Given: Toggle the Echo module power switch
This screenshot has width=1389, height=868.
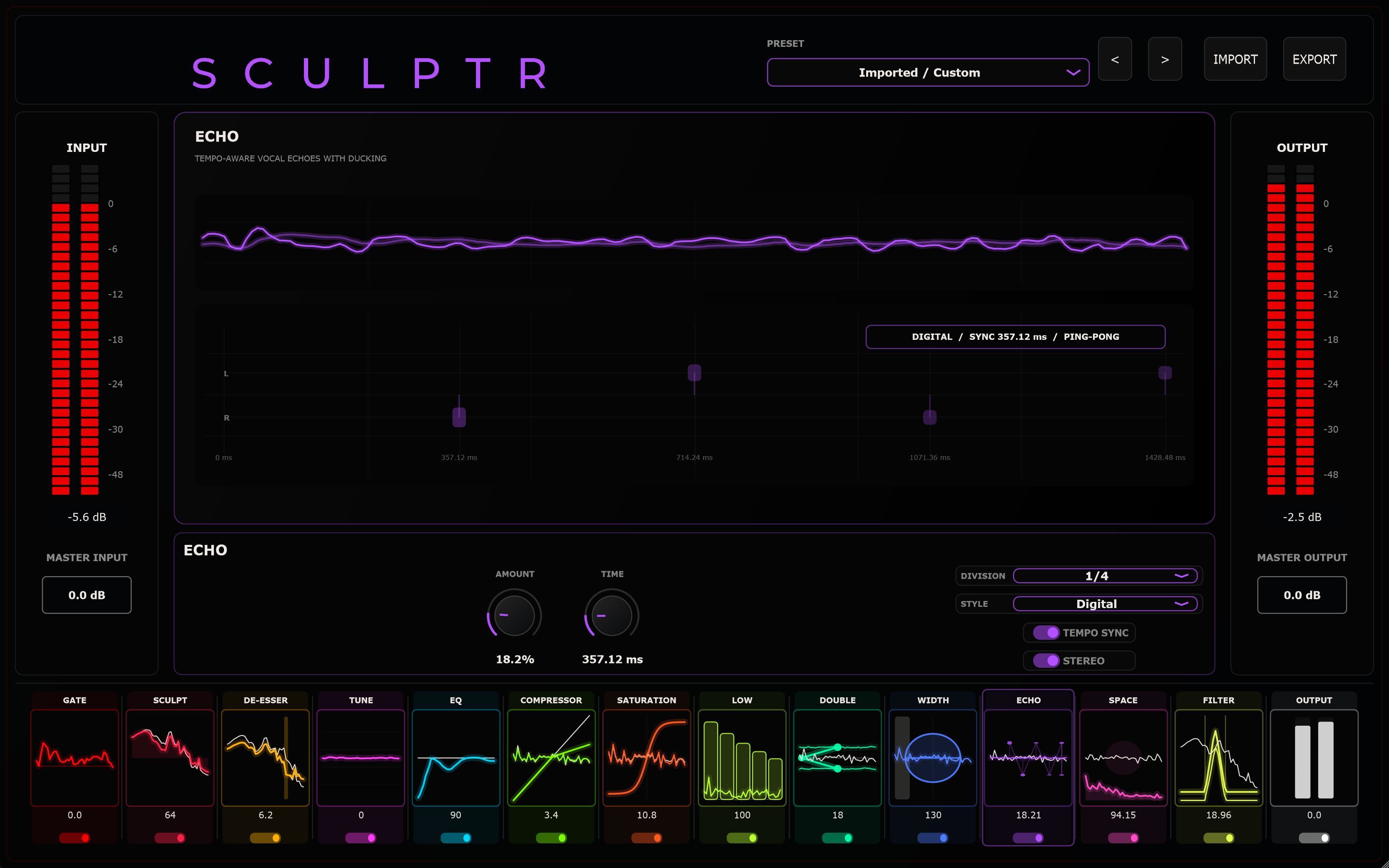Looking at the screenshot, I should [x=1028, y=838].
